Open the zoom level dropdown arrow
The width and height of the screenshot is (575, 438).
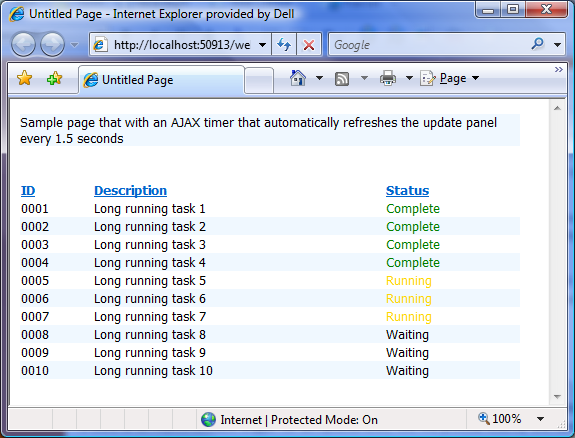click(540, 419)
